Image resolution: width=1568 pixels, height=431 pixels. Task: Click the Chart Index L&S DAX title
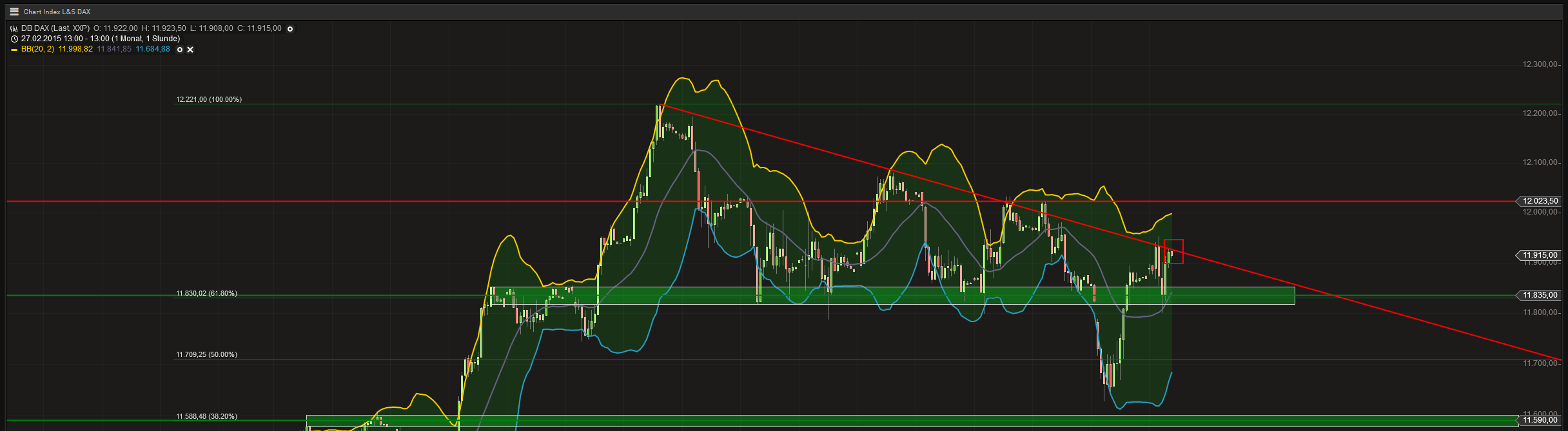click(x=57, y=12)
